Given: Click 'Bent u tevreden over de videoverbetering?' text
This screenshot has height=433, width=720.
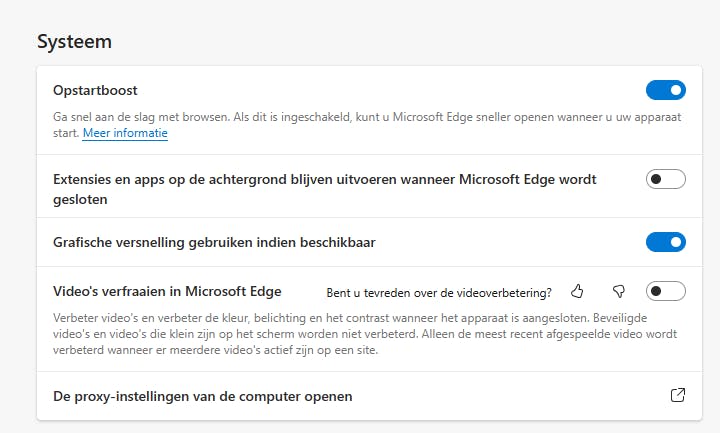Looking at the screenshot, I should (440, 293).
